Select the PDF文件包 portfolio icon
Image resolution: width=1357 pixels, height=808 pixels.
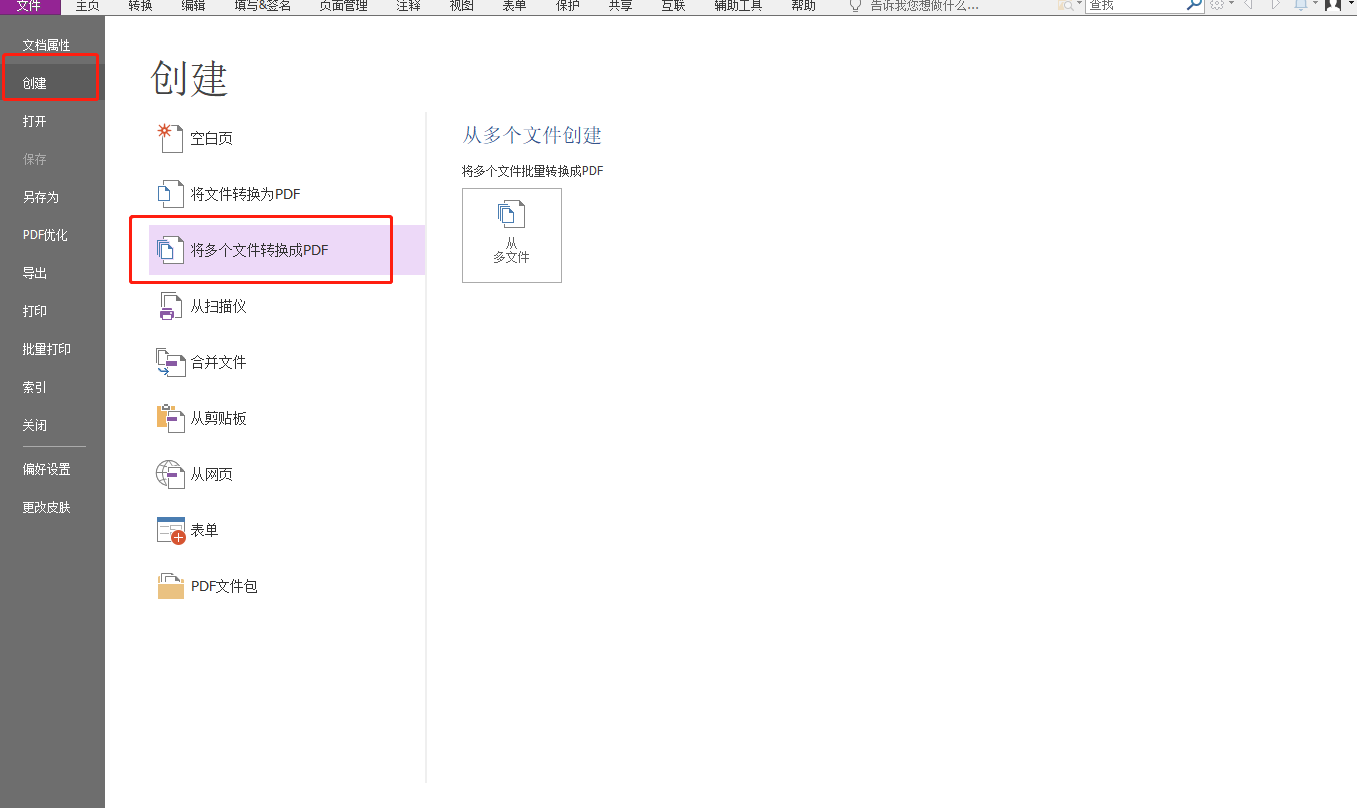pos(172,586)
